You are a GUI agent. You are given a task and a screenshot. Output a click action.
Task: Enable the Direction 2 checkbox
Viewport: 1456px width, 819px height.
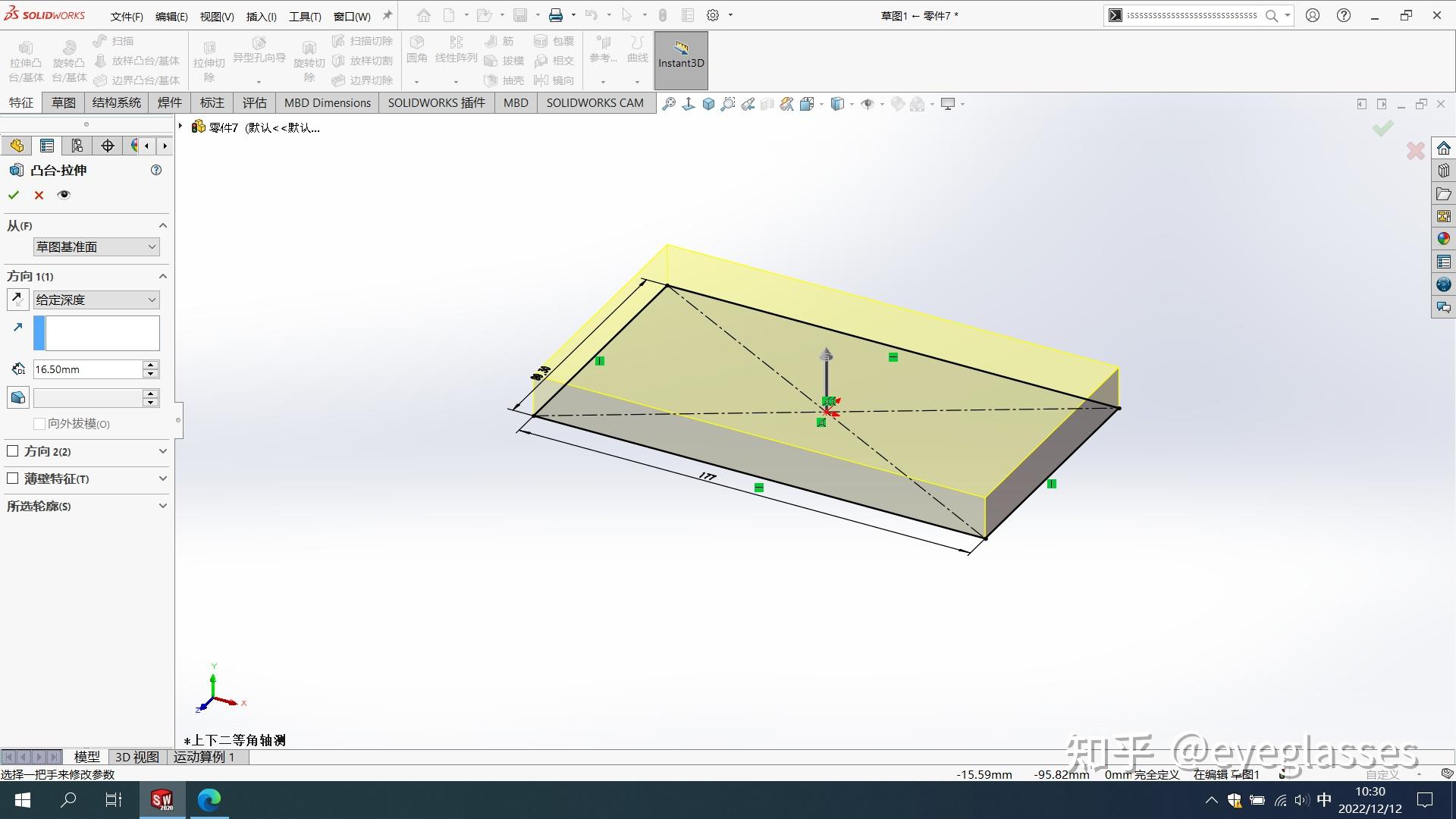(13, 451)
